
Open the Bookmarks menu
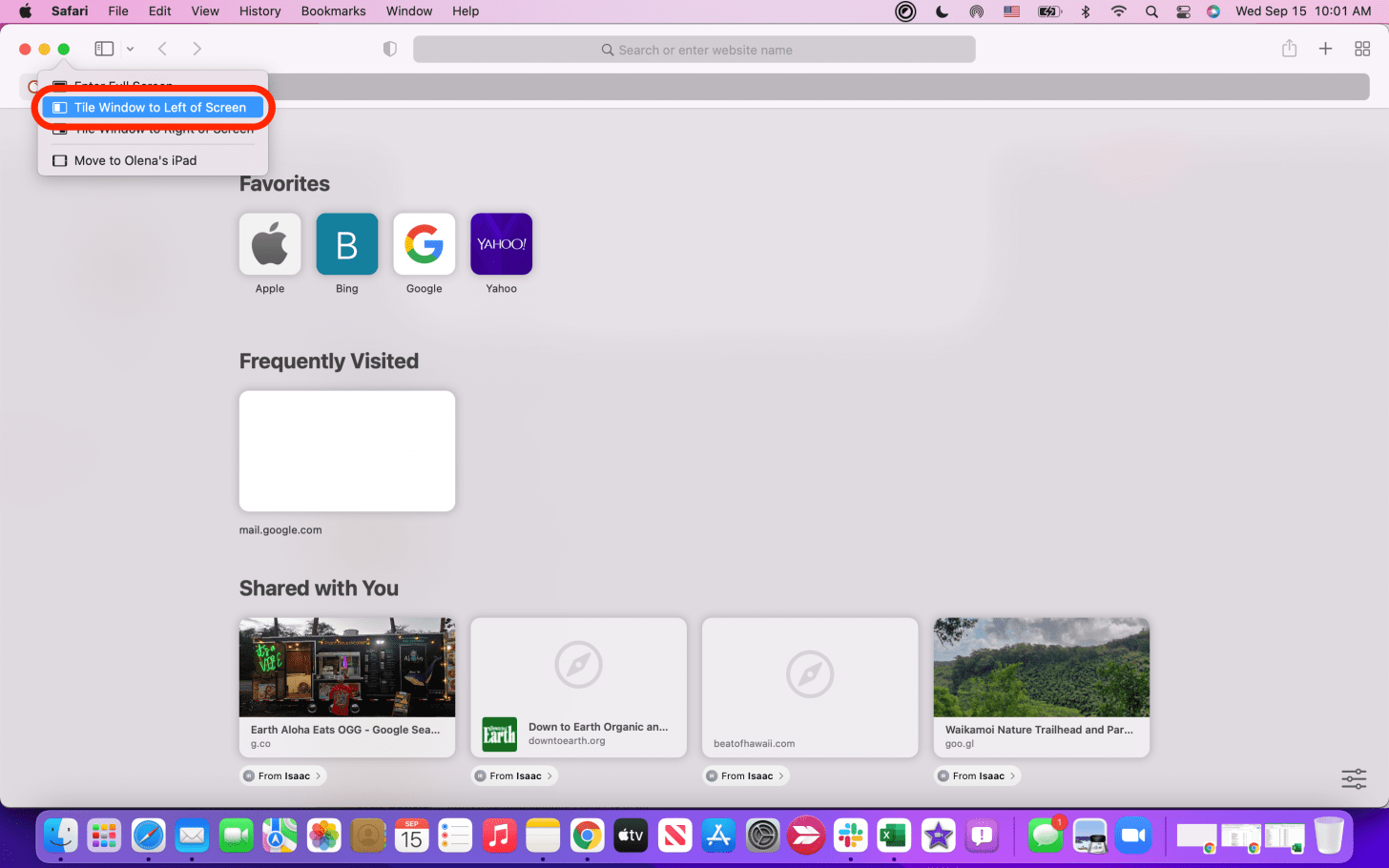[333, 11]
